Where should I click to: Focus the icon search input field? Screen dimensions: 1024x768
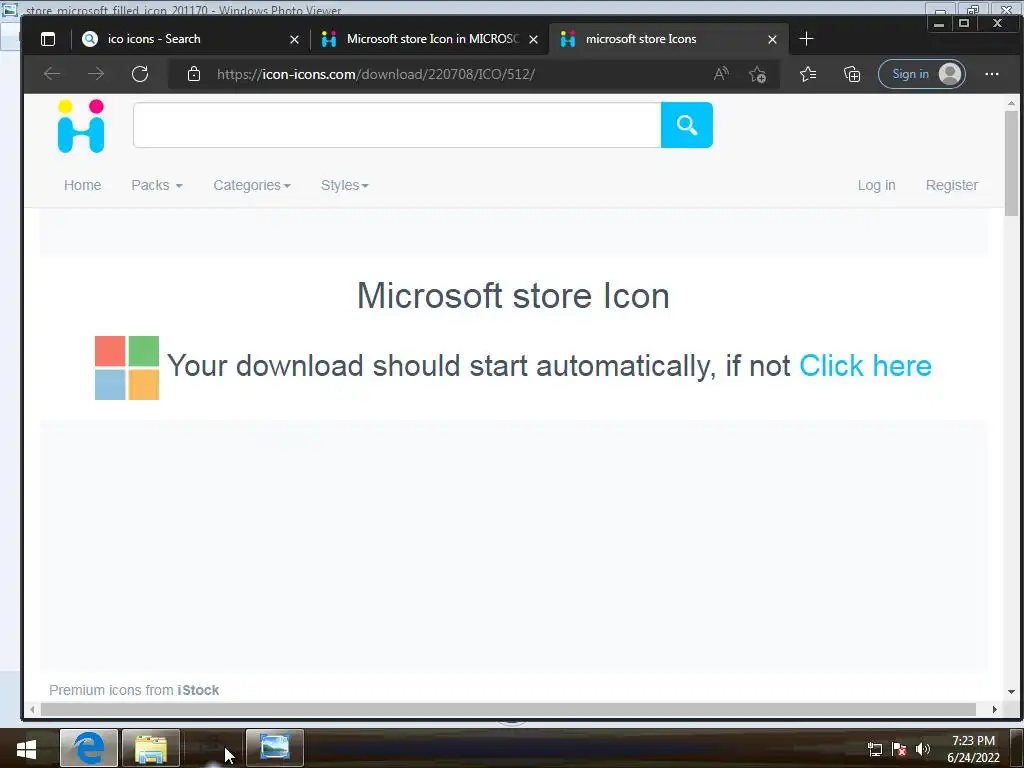click(x=397, y=125)
